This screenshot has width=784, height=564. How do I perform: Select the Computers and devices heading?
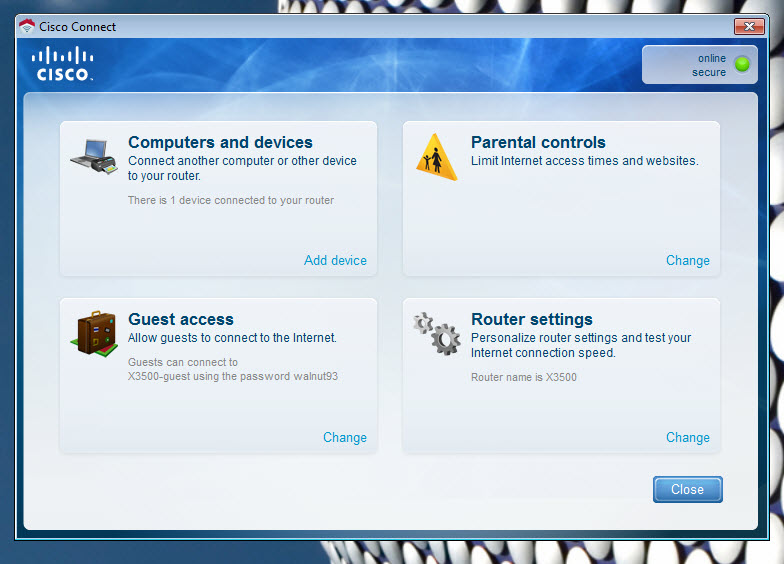click(x=220, y=142)
